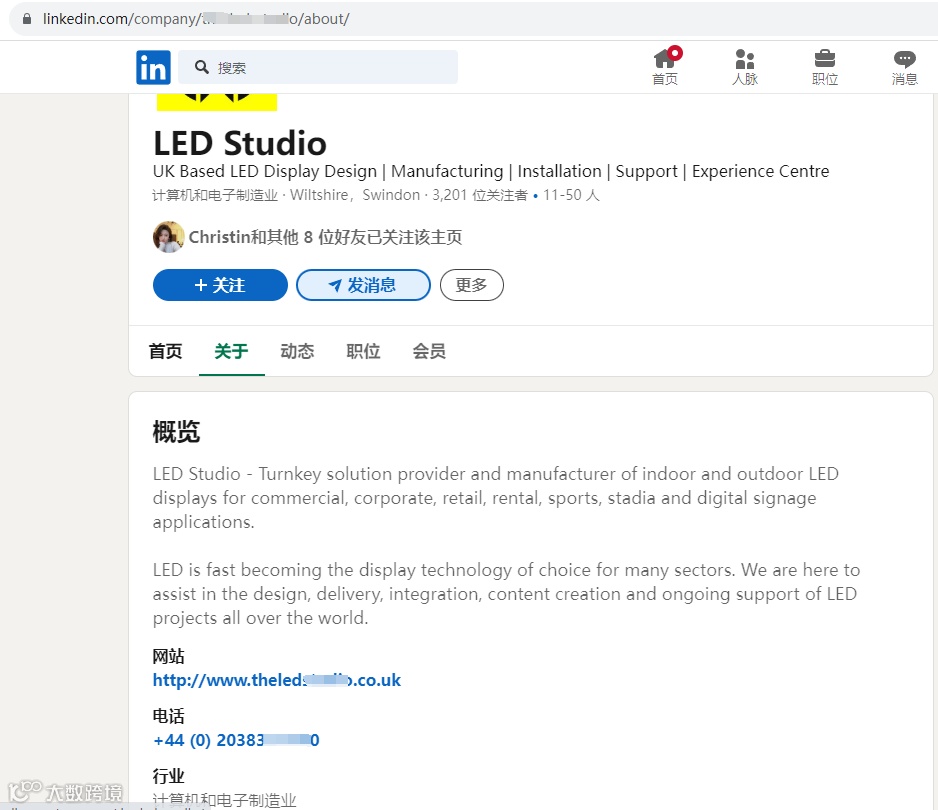938x810 pixels.
Task: Click the 'LED Studio - Turnkey solution provider' paragraph
Action: pos(495,498)
